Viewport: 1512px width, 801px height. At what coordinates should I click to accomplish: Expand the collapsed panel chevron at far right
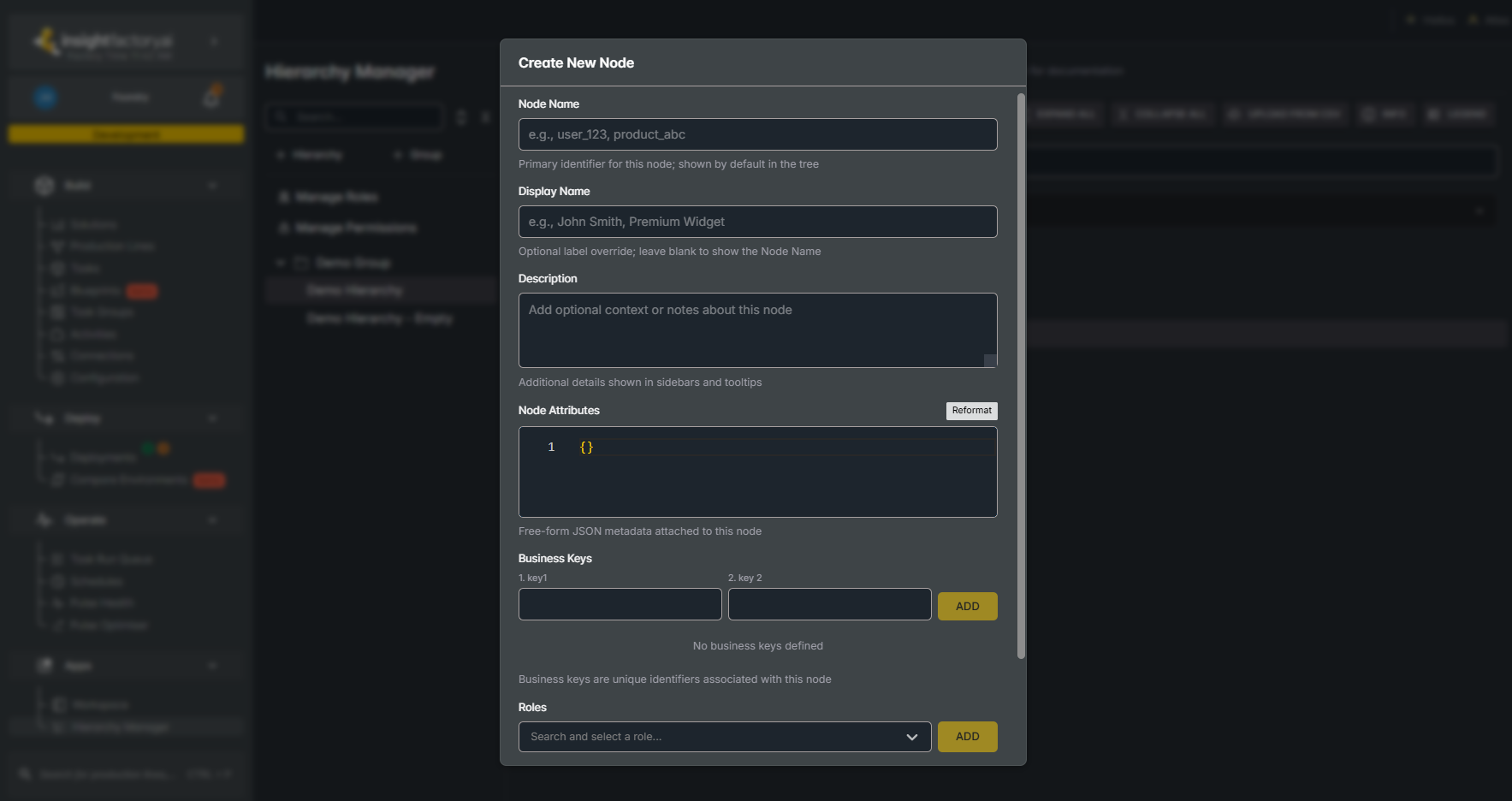coord(1479,211)
